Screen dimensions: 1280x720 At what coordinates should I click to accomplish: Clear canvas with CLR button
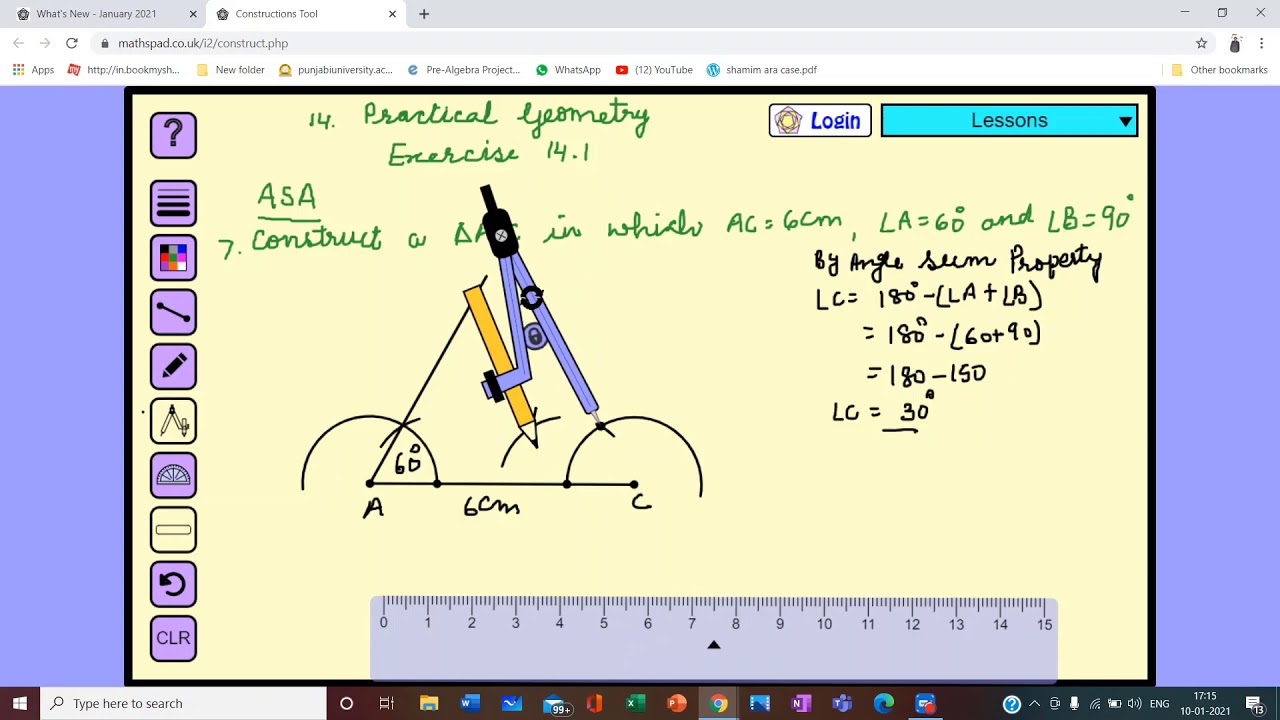(173, 638)
